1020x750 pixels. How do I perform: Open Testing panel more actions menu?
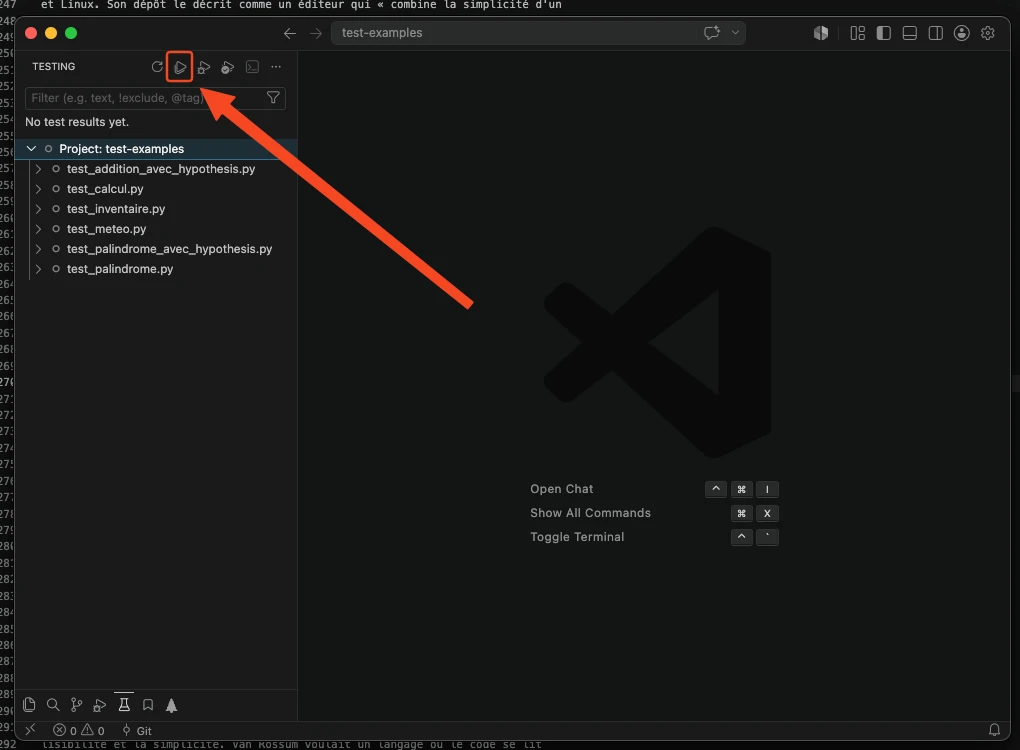(276, 67)
